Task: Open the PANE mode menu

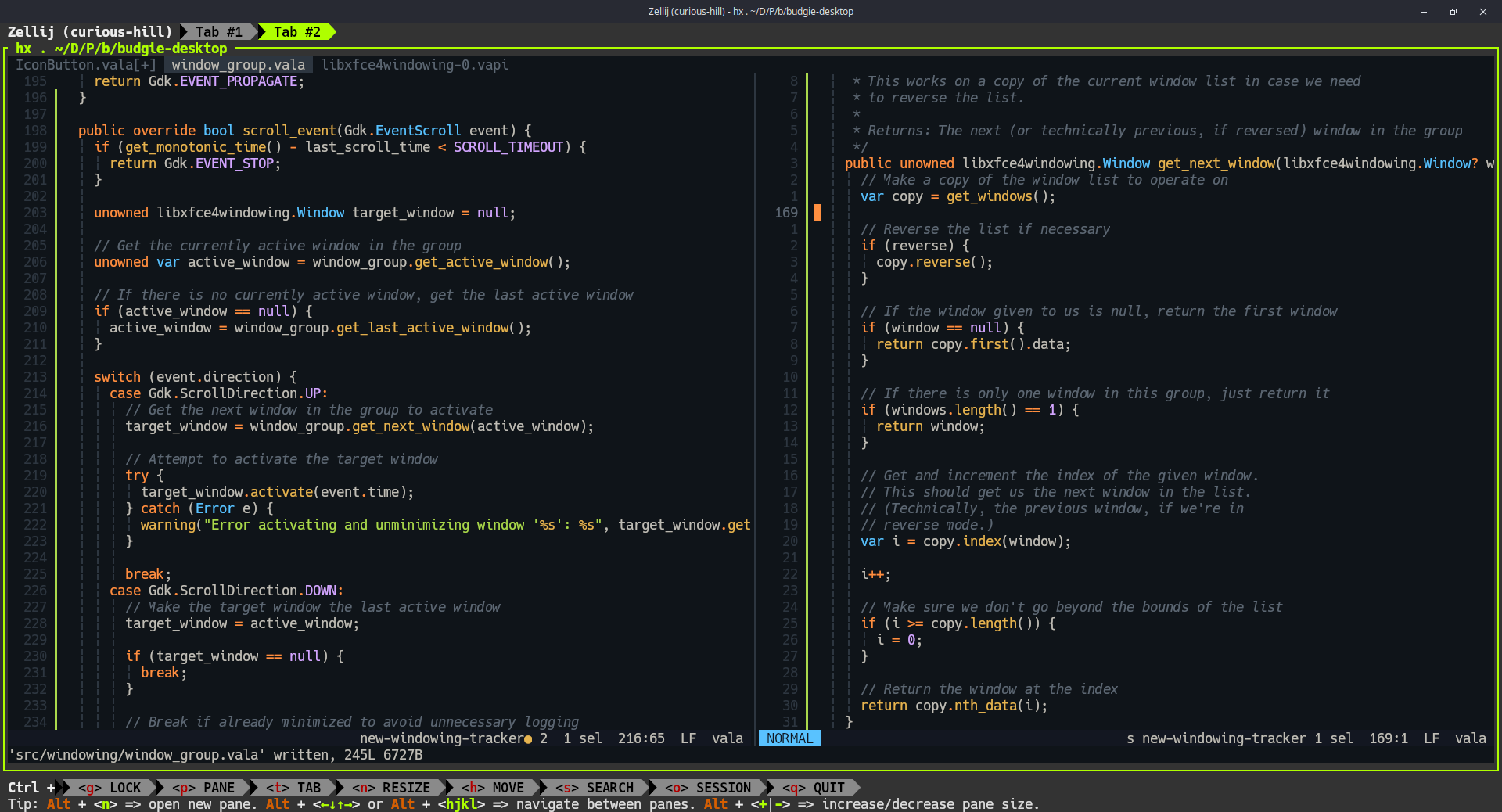Action: 203,788
